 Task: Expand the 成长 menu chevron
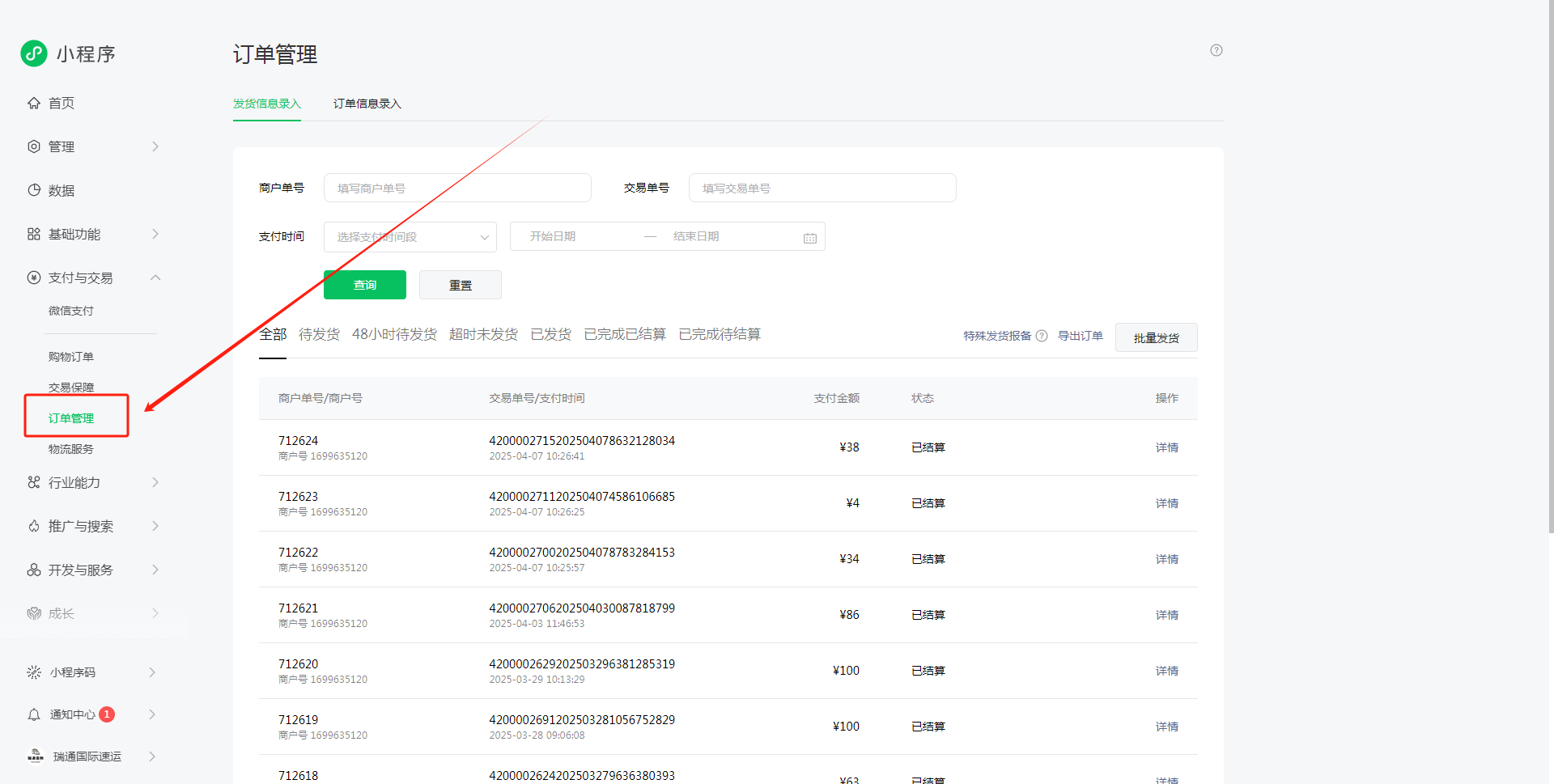point(155,613)
